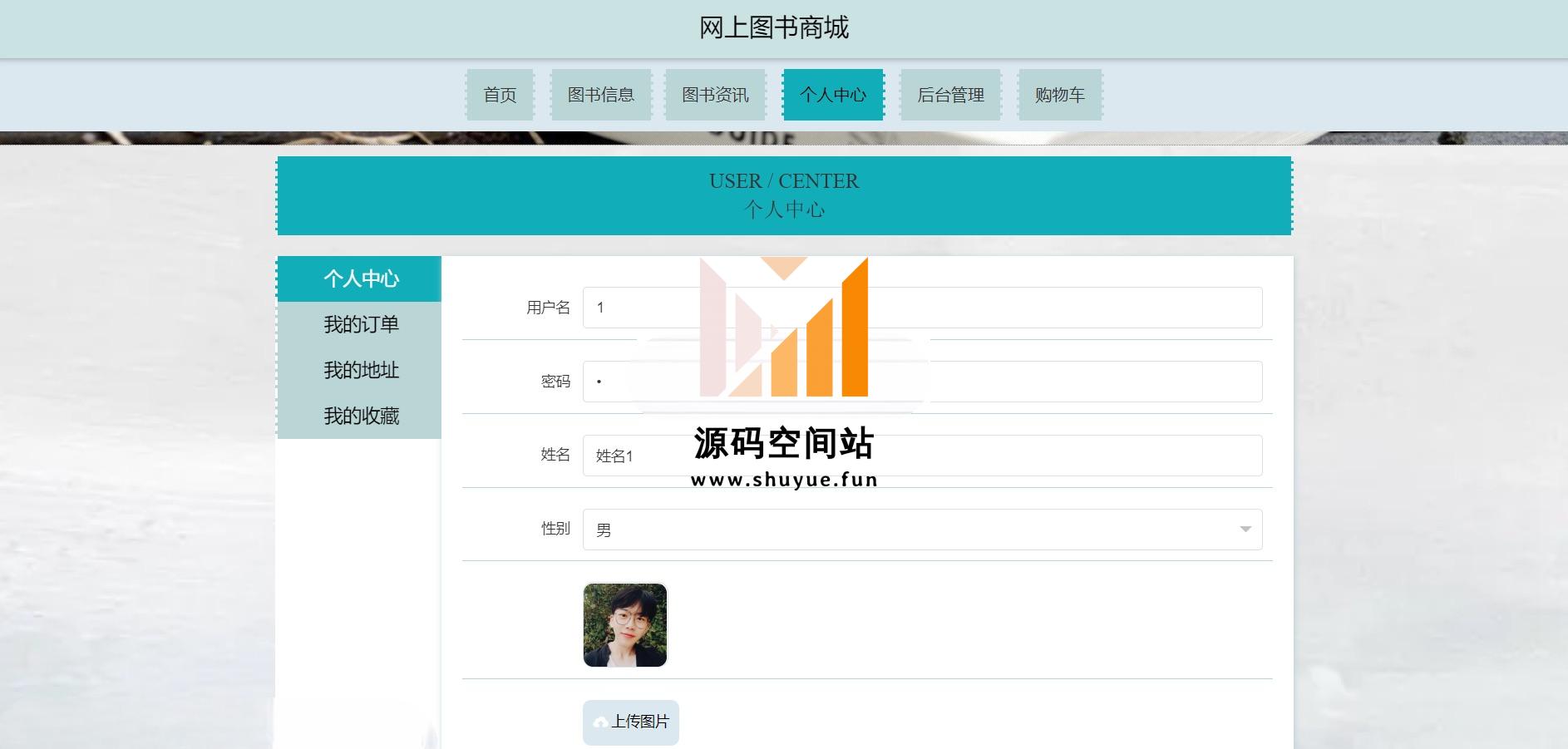Image resolution: width=1568 pixels, height=749 pixels.
Task: Select the 个人中心 top navigation tab
Action: click(x=833, y=95)
